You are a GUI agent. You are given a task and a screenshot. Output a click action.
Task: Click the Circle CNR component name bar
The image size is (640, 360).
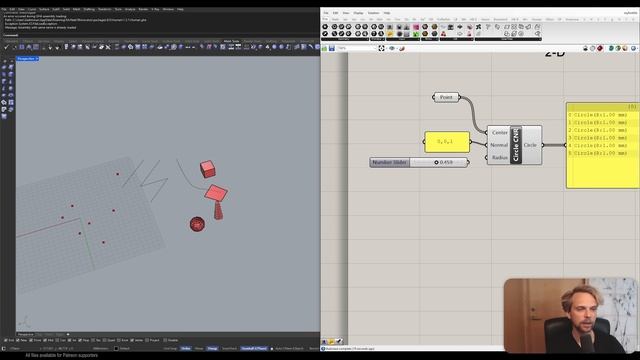pyautogui.click(x=516, y=145)
